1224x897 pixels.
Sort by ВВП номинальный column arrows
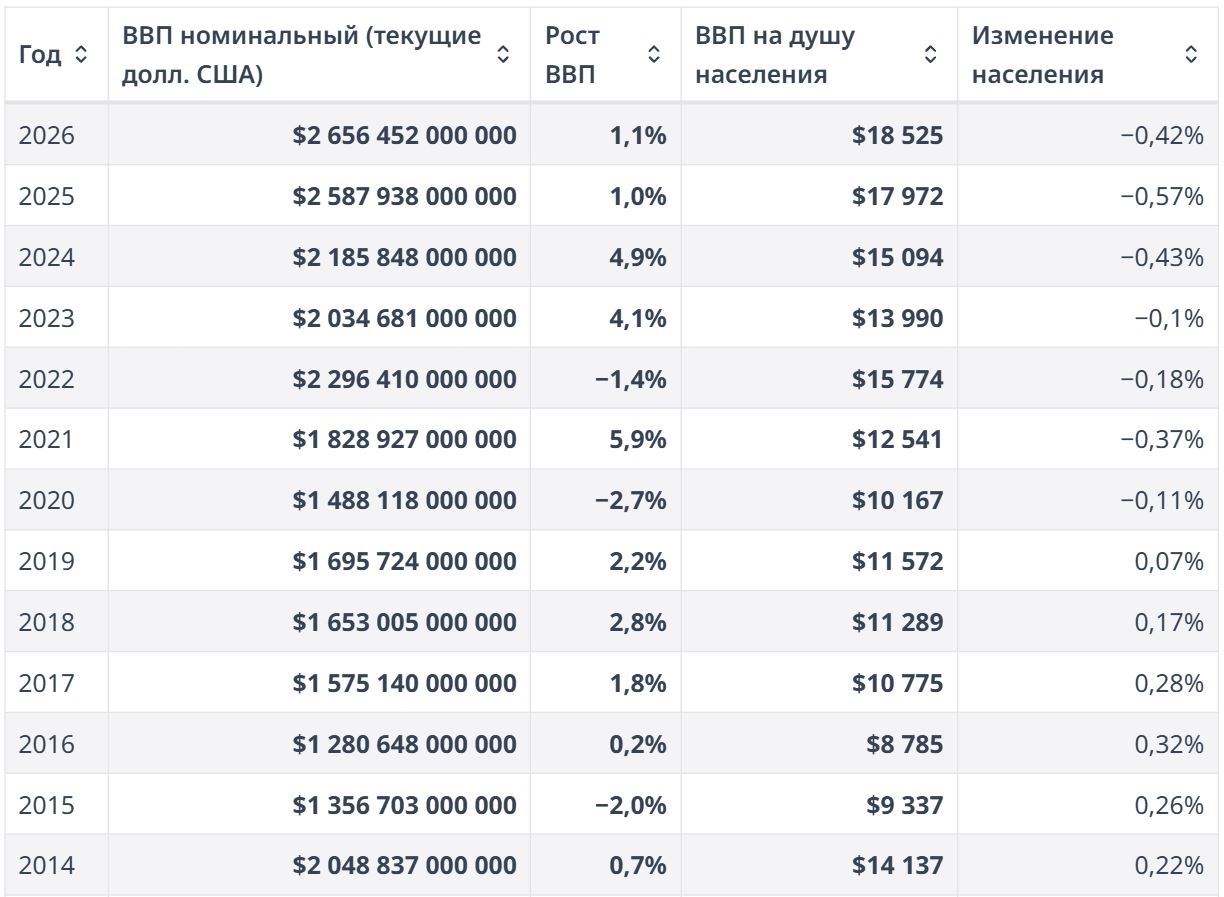[504, 55]
